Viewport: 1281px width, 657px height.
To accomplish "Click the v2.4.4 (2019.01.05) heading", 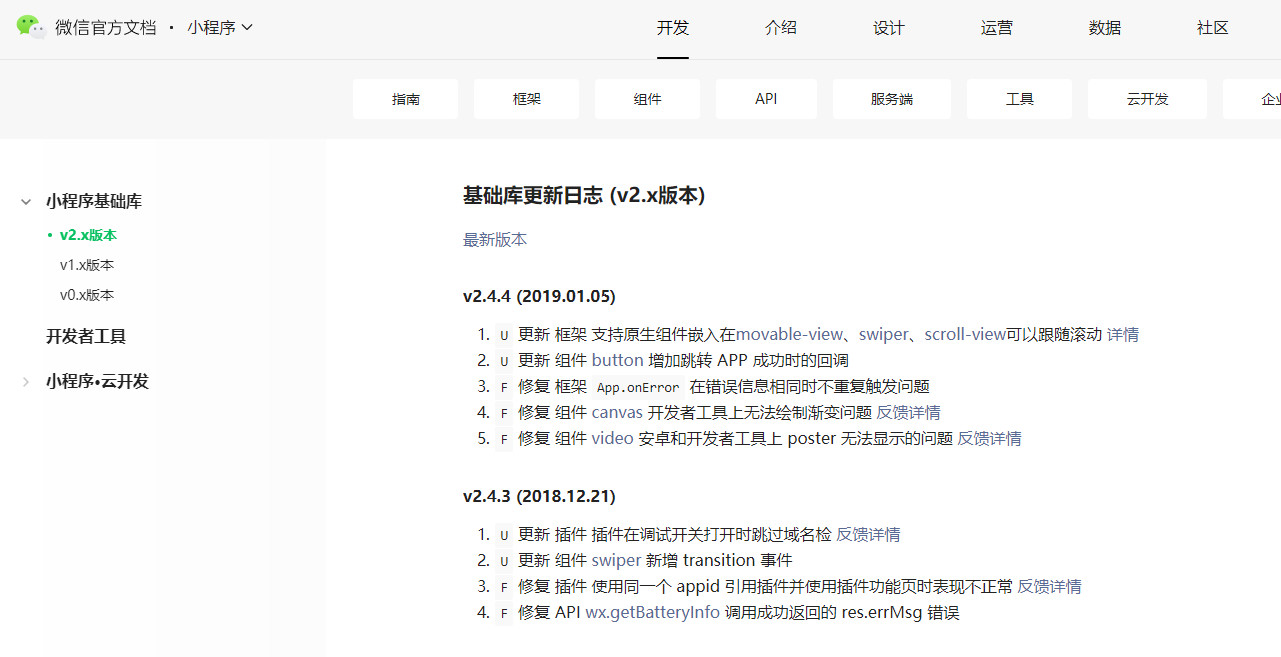I will [539, 297].
